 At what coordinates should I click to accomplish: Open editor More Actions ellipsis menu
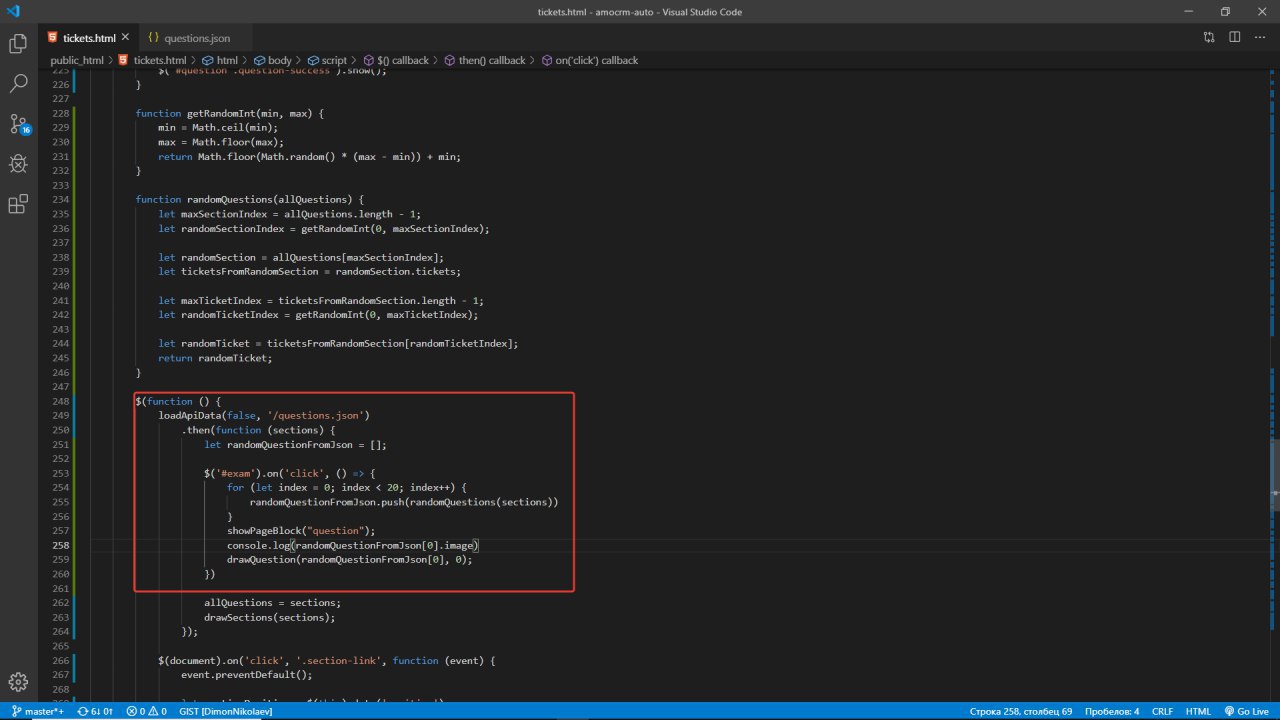(x=1260, y=37)
